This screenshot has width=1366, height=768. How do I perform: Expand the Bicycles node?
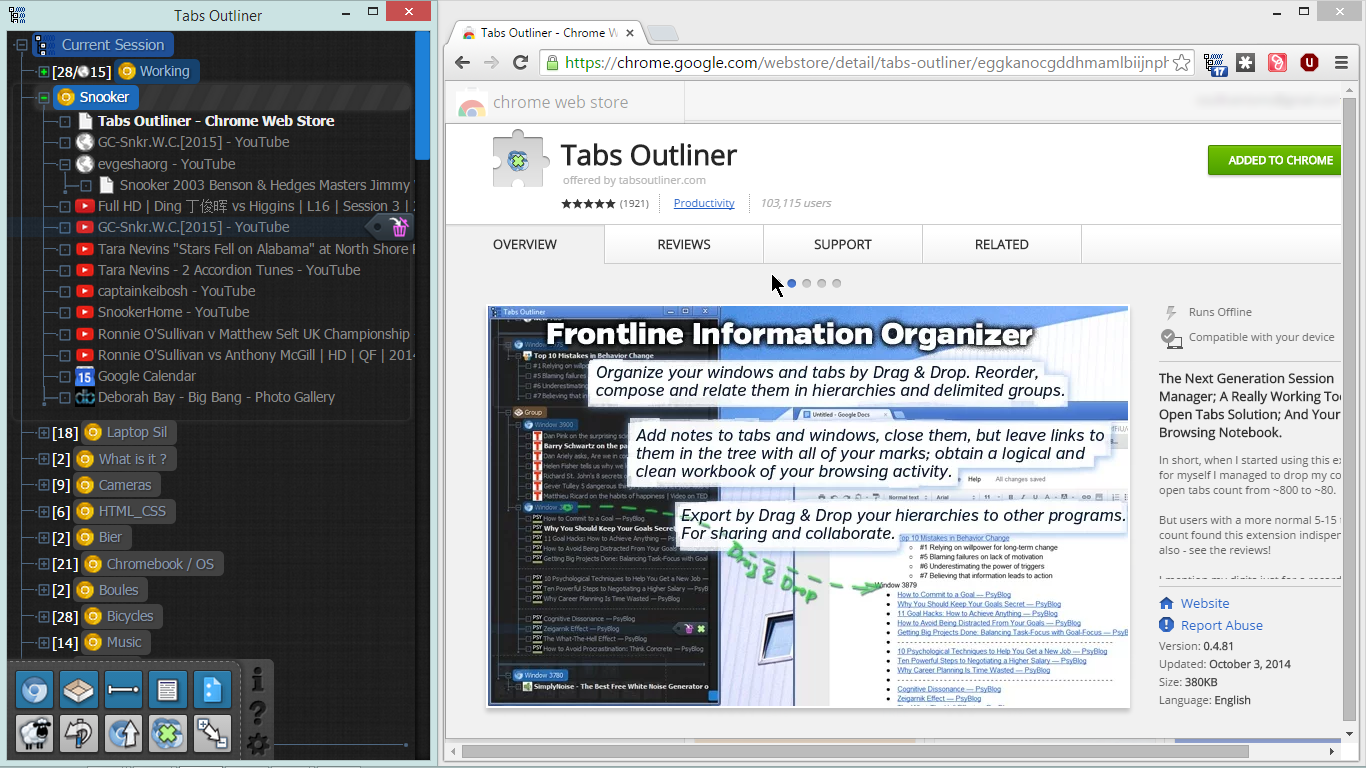43,616
